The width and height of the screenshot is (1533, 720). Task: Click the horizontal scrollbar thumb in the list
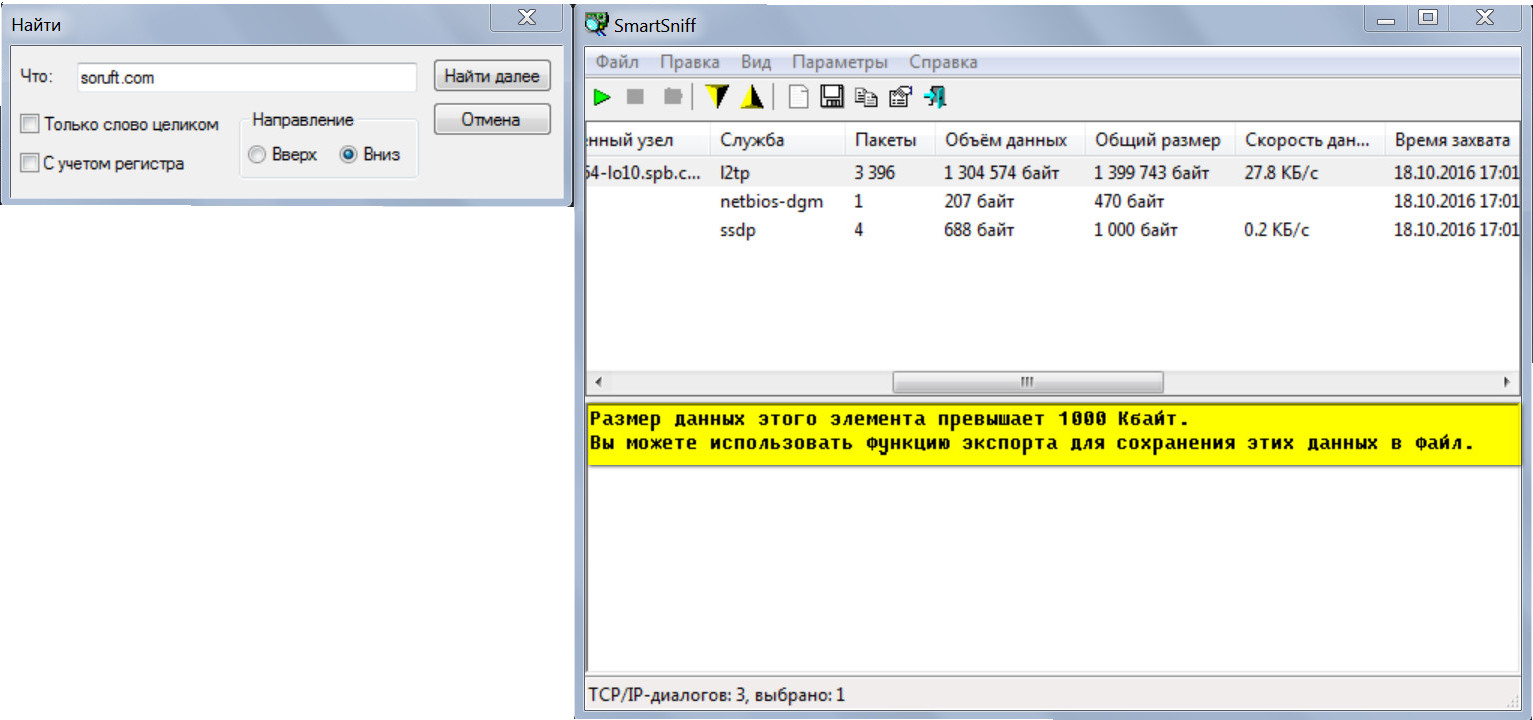(x=1027, y=382)
